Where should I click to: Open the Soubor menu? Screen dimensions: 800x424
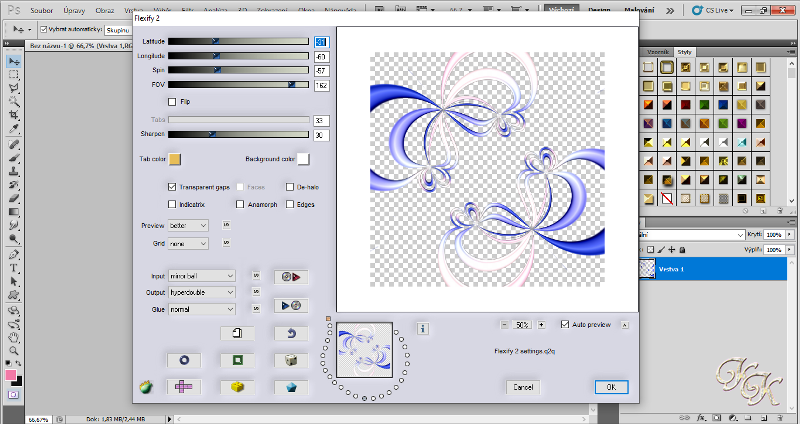[41, 10]
